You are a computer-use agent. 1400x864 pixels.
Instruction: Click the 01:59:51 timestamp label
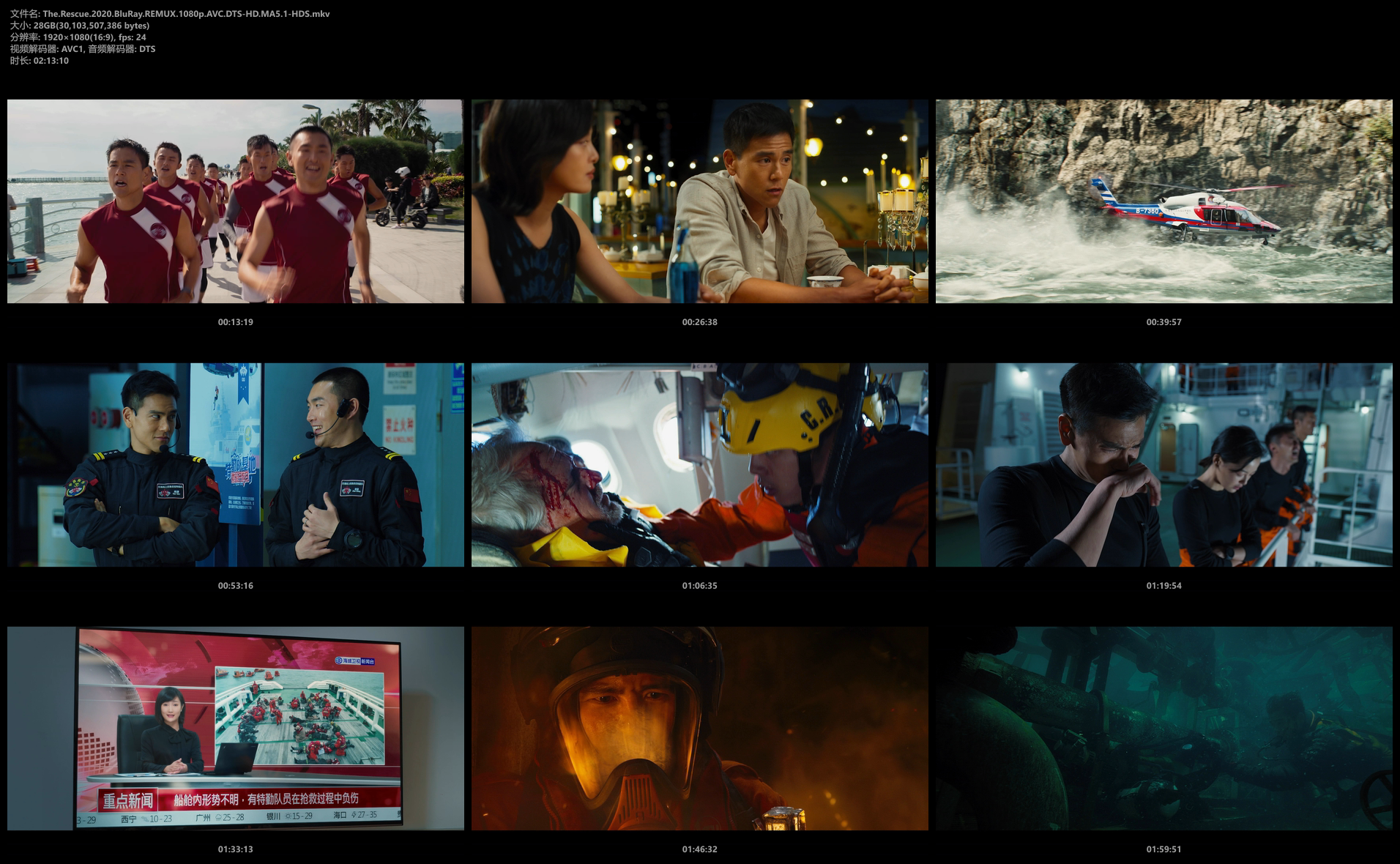1163,849
